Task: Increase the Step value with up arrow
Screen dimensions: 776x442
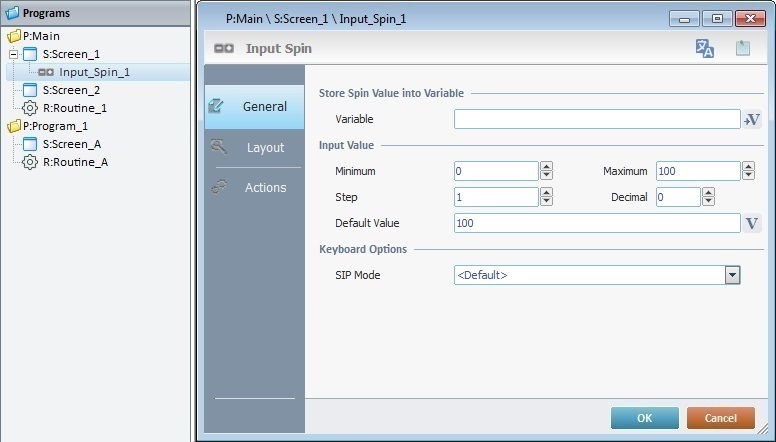Action: pos(546,193)
